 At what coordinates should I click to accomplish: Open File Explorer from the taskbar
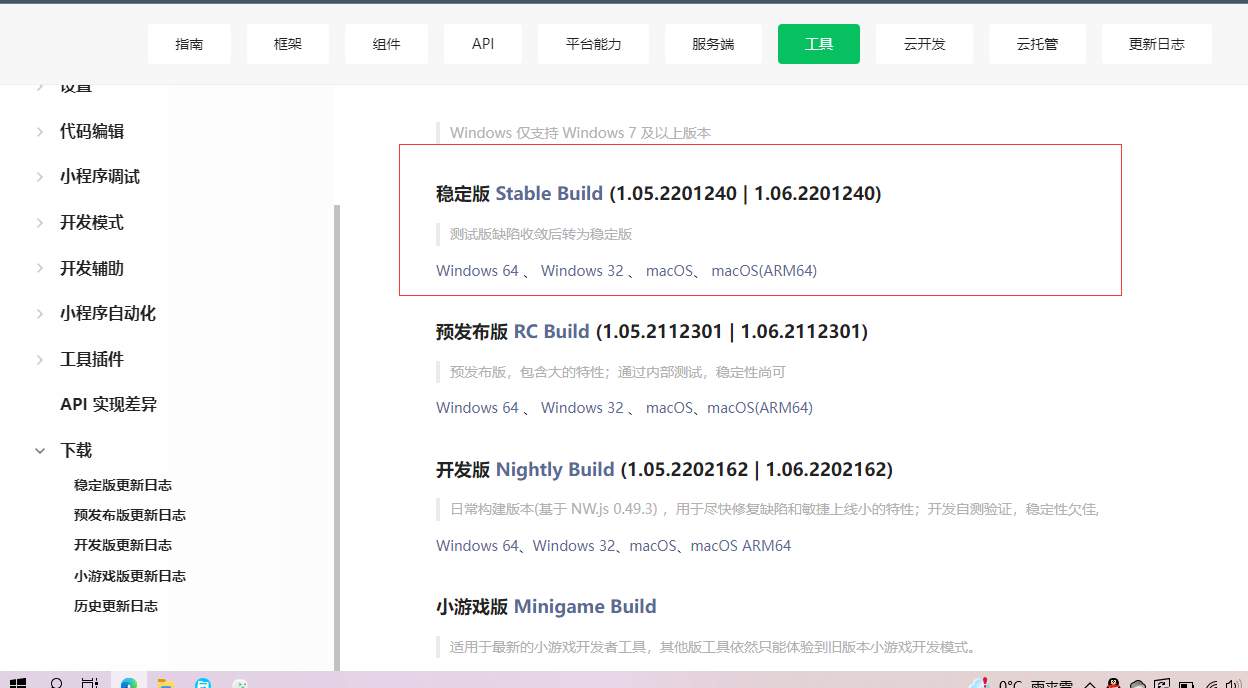[x=165, y=682]
